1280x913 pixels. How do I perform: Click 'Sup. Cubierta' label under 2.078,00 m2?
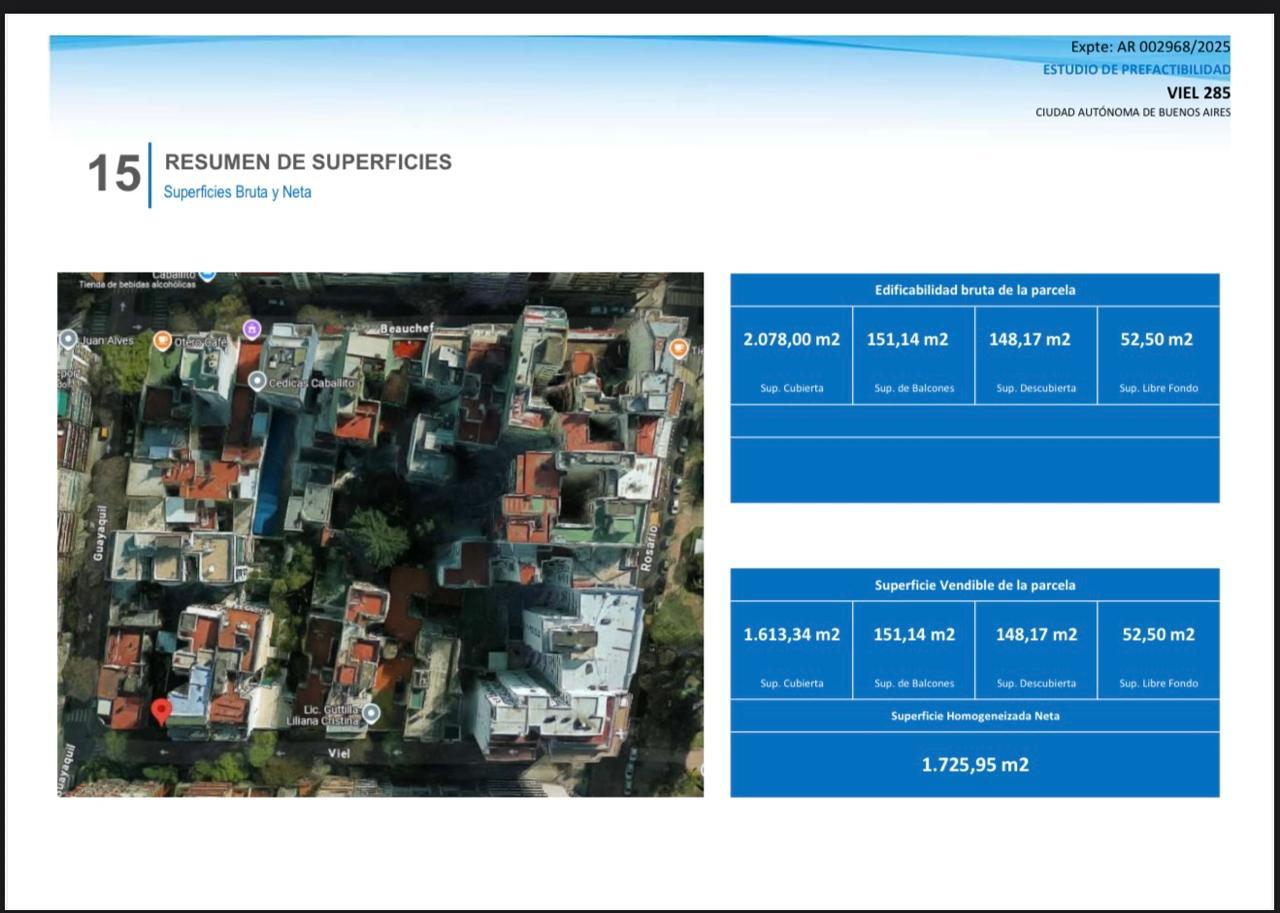pos(791,388)
